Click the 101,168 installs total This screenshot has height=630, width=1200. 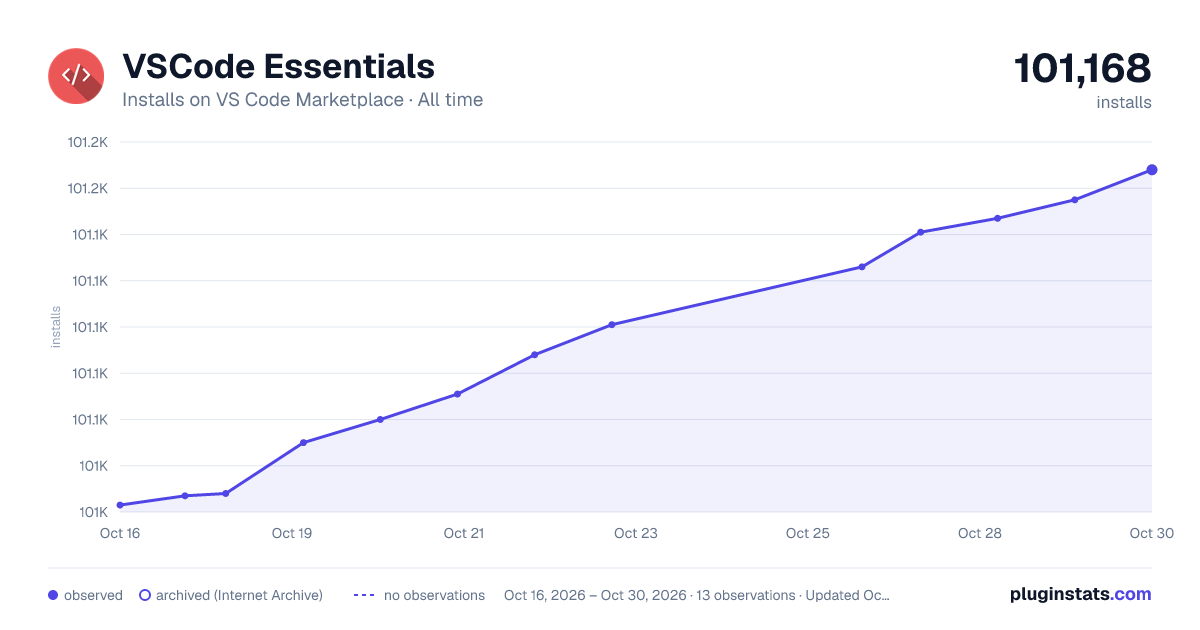point(1083,69)
